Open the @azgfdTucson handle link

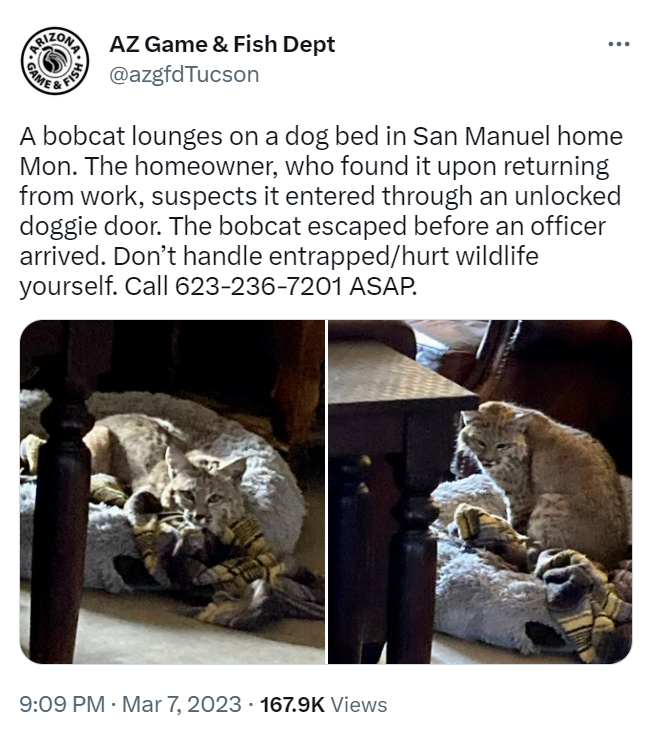pos(184,74)
